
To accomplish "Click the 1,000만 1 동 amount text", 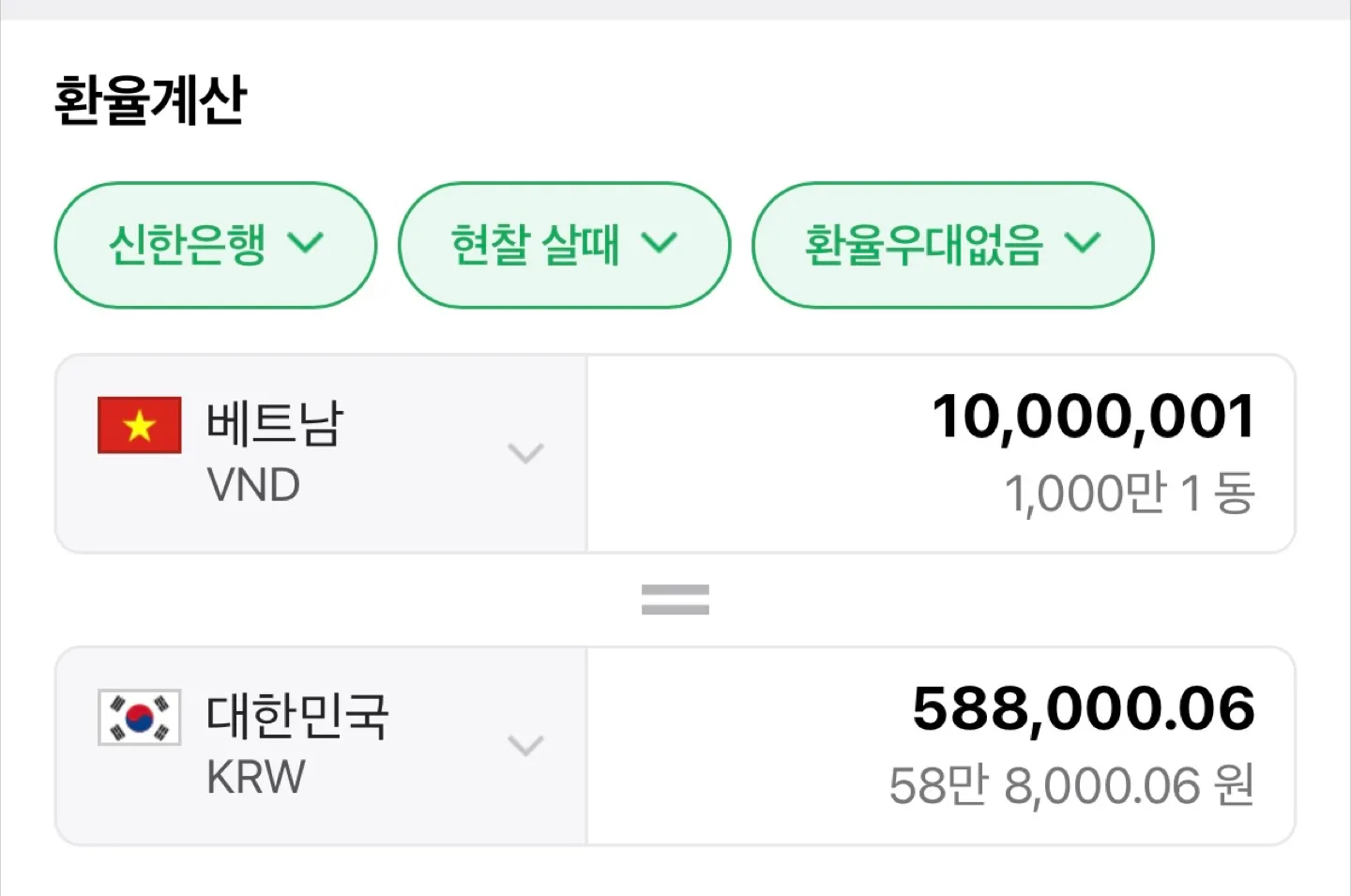I will tap(1130, 494).
